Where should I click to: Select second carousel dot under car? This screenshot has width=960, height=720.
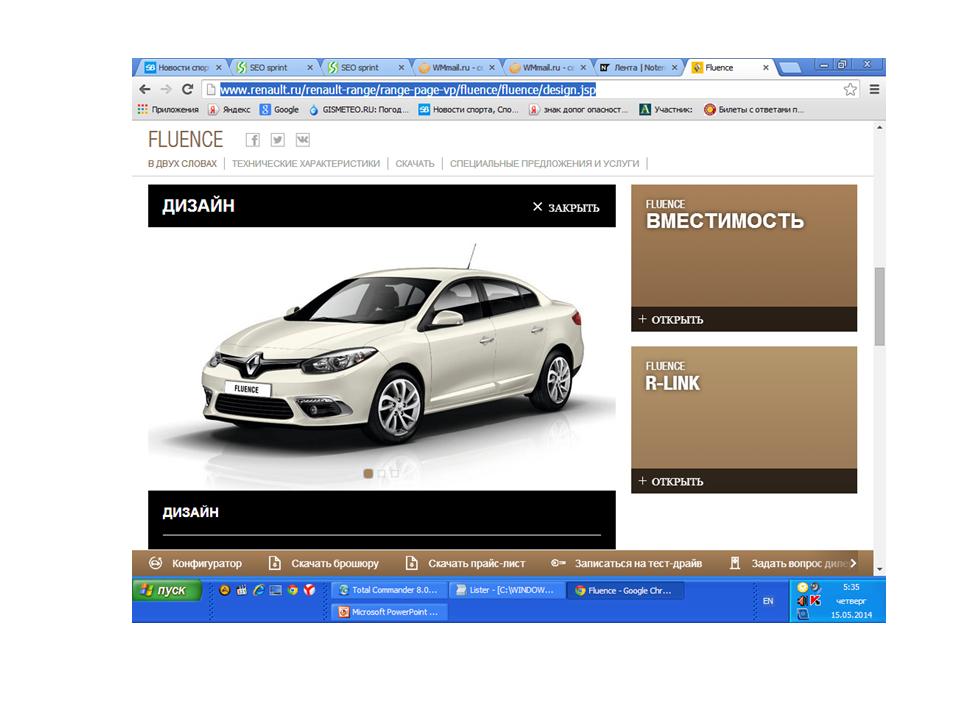[381, 473]
